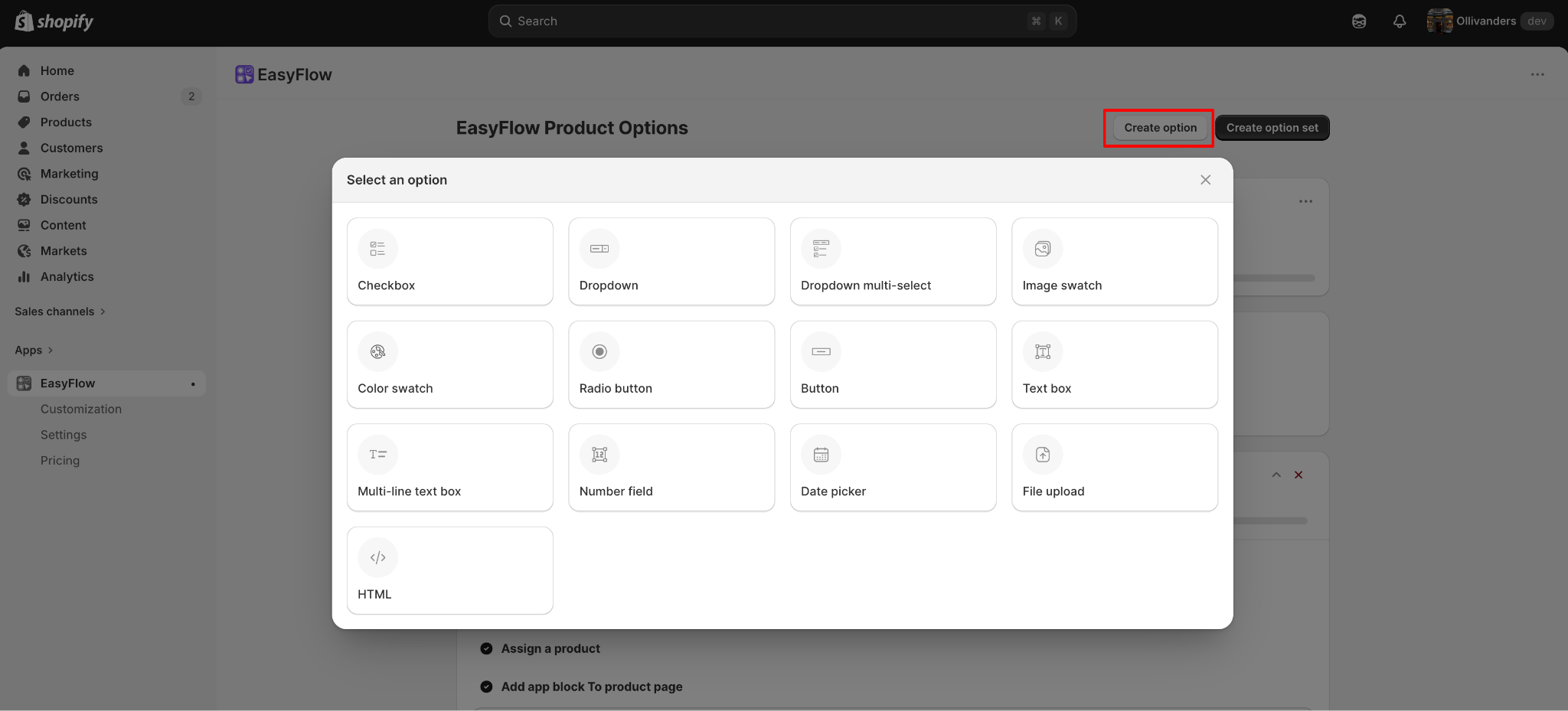The width and height of the screenshot is (1568, 711).
Task: Select the Dropdown option card
Action: point(671,262)
